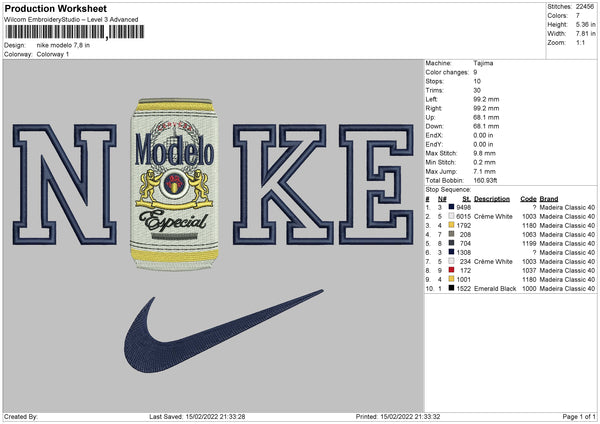Click code '1000' in the Emerald Black row
The height and width of the screenshot is (424, 600).
(529, 289)
